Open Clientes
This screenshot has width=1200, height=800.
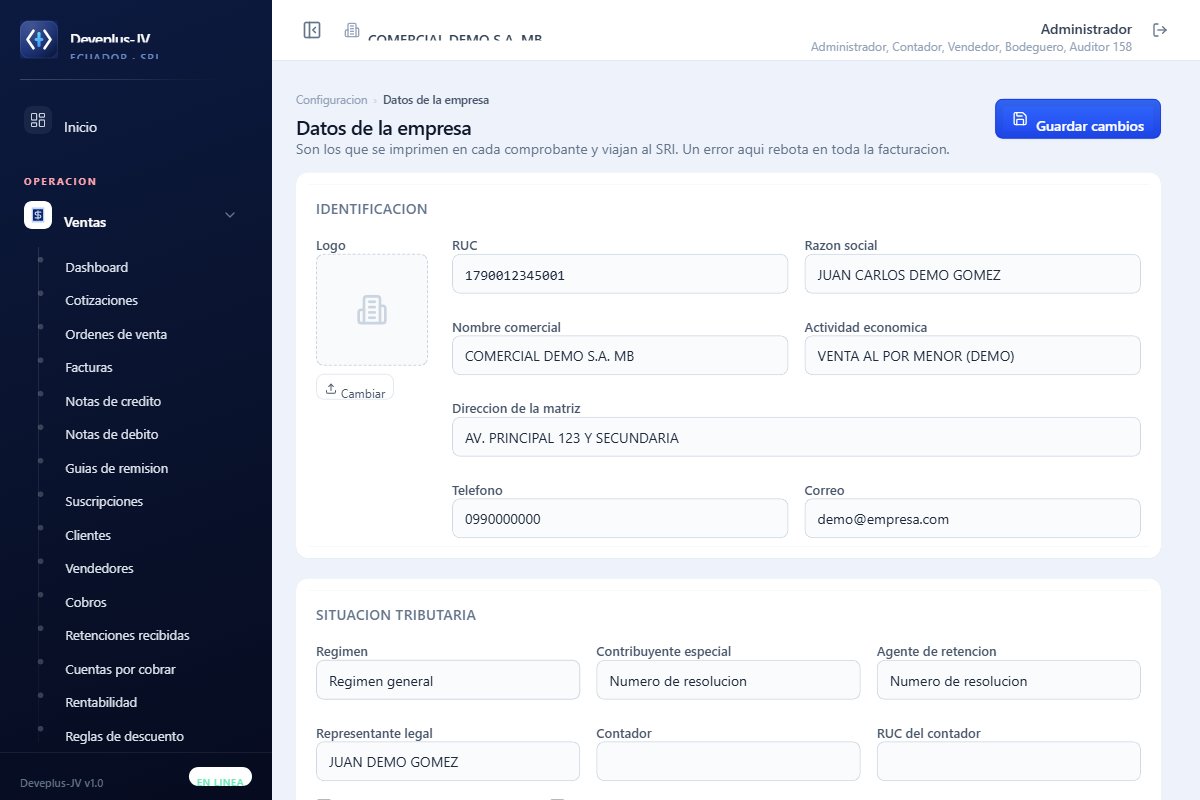tap(88, 535)
